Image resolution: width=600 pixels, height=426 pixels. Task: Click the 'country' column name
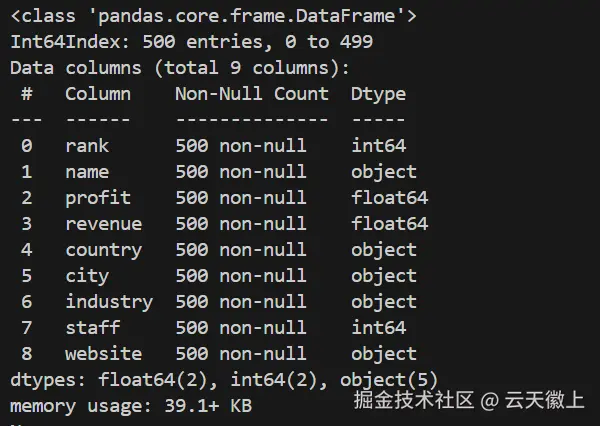click(103, 250)
